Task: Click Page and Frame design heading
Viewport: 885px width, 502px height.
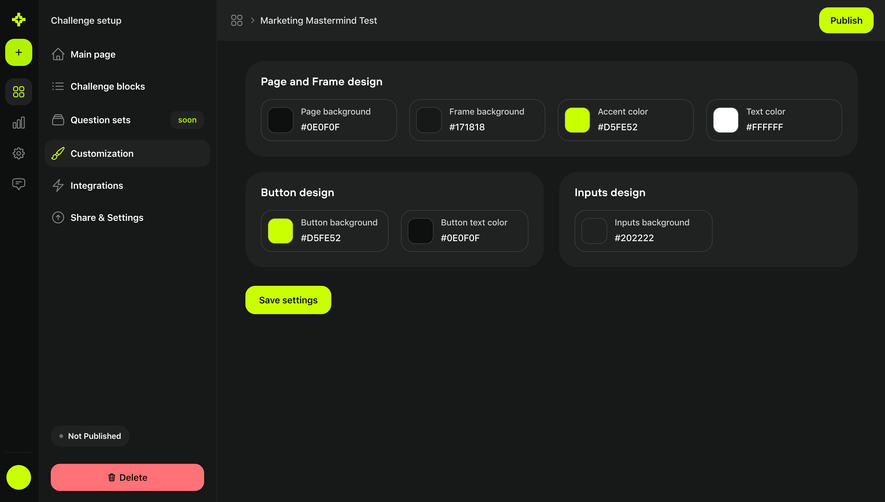Action: click(322, 82)
